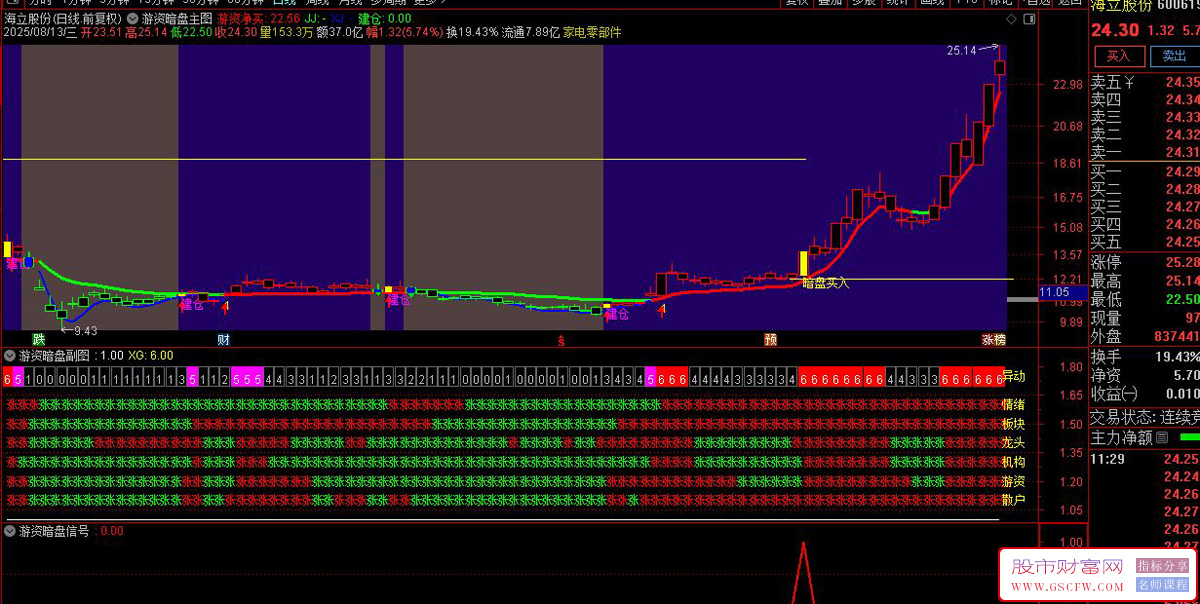This screenshot has height=604, width=1200.
Task: Click the 现量 row
Action: (x=1144, y=318)
